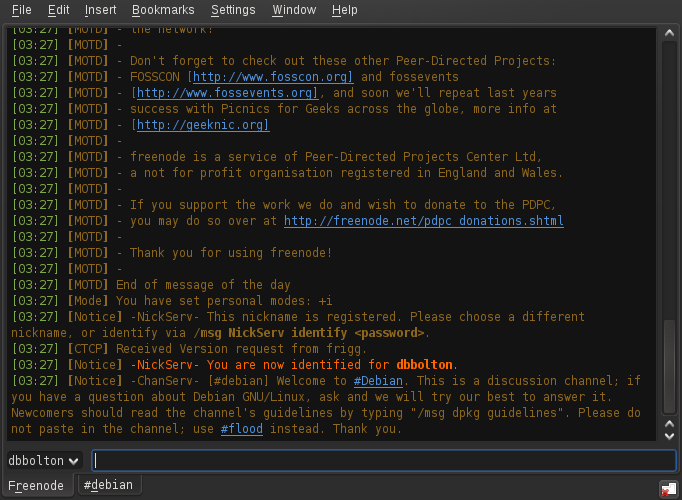The width and height of the screenshot is (682, 500).
Task: Open the Settings menu
Action: (x=233, y=10)
